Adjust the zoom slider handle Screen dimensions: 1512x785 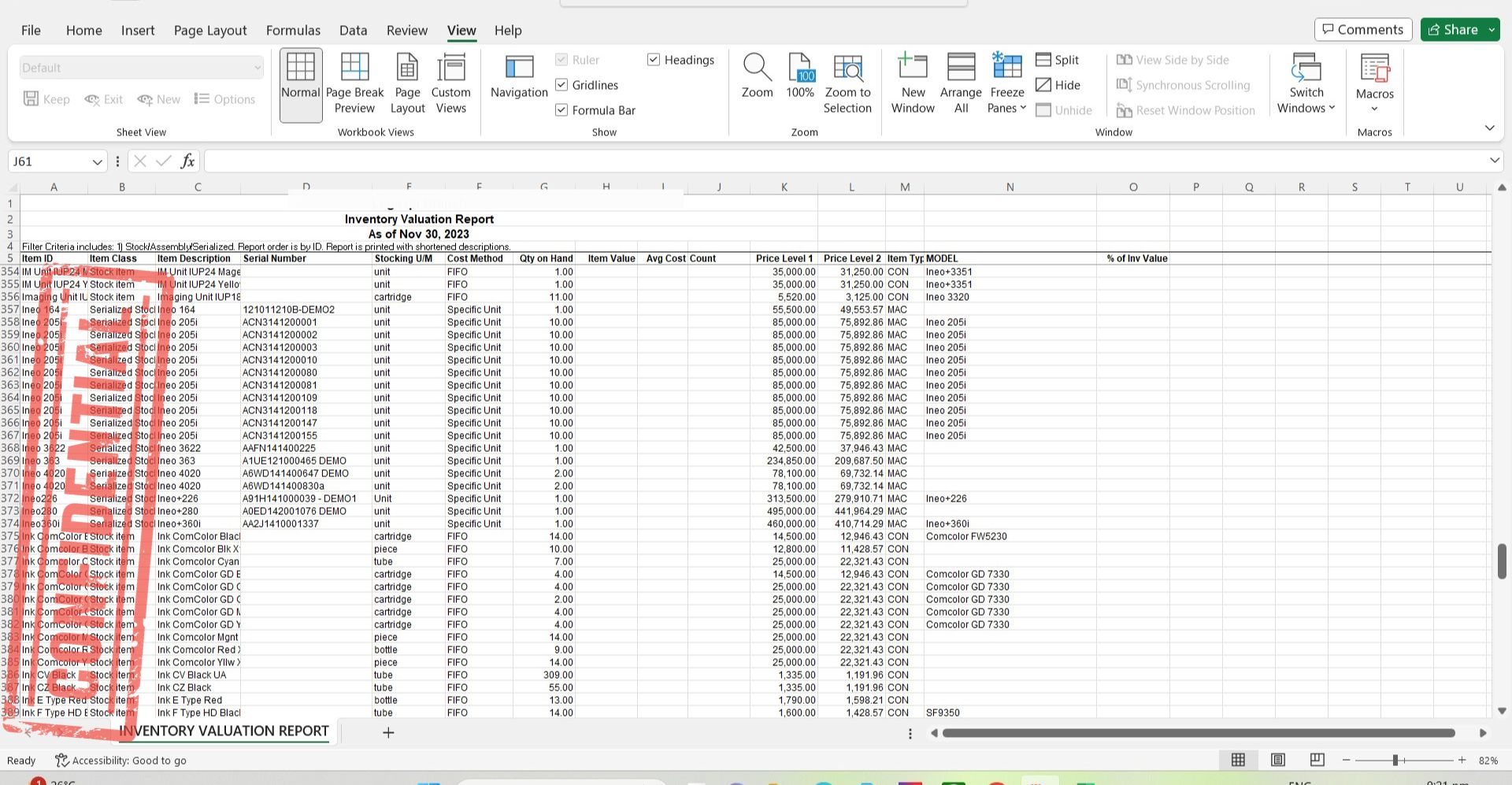coord(1395,760)
